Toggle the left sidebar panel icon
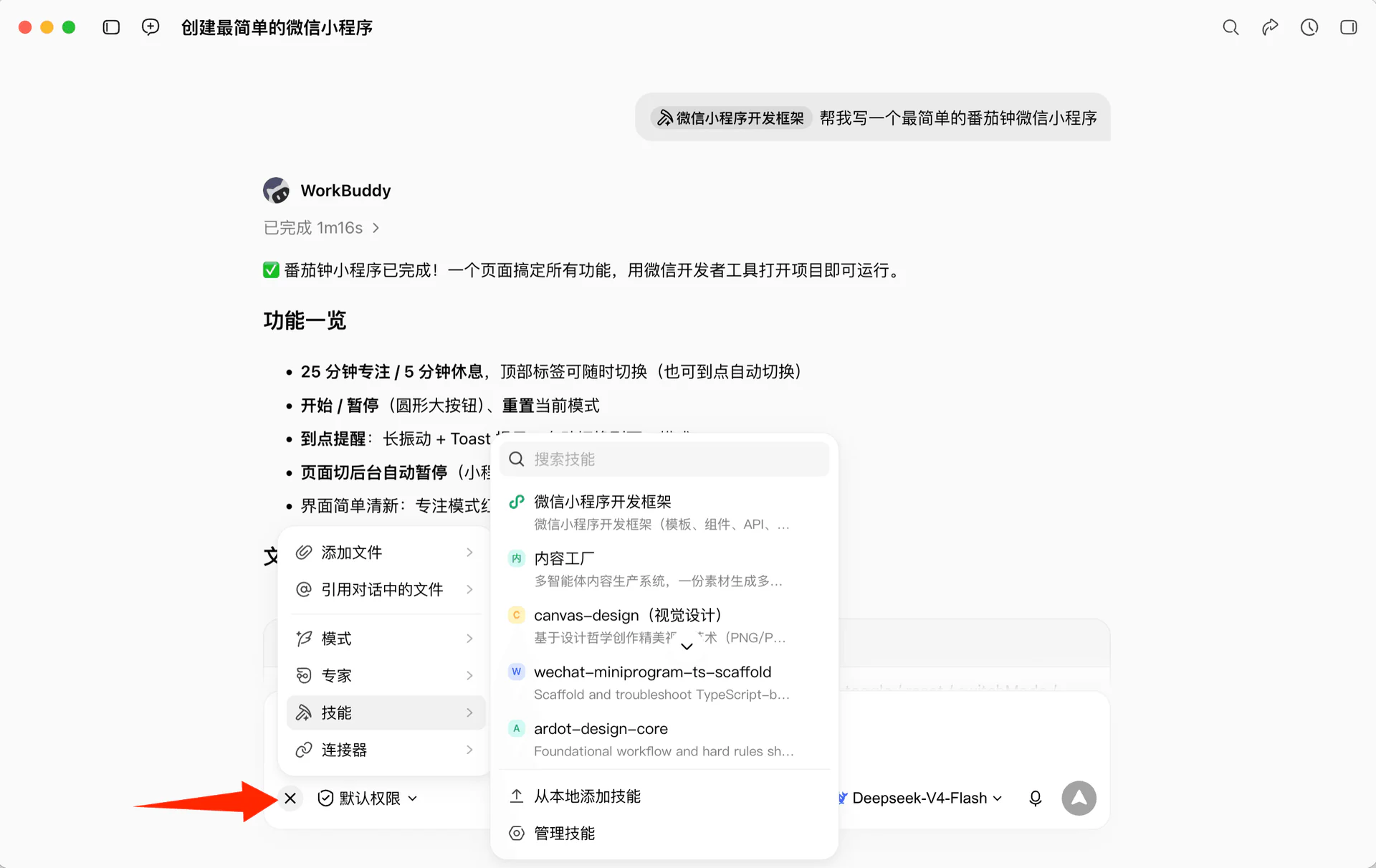 (111, 27)
